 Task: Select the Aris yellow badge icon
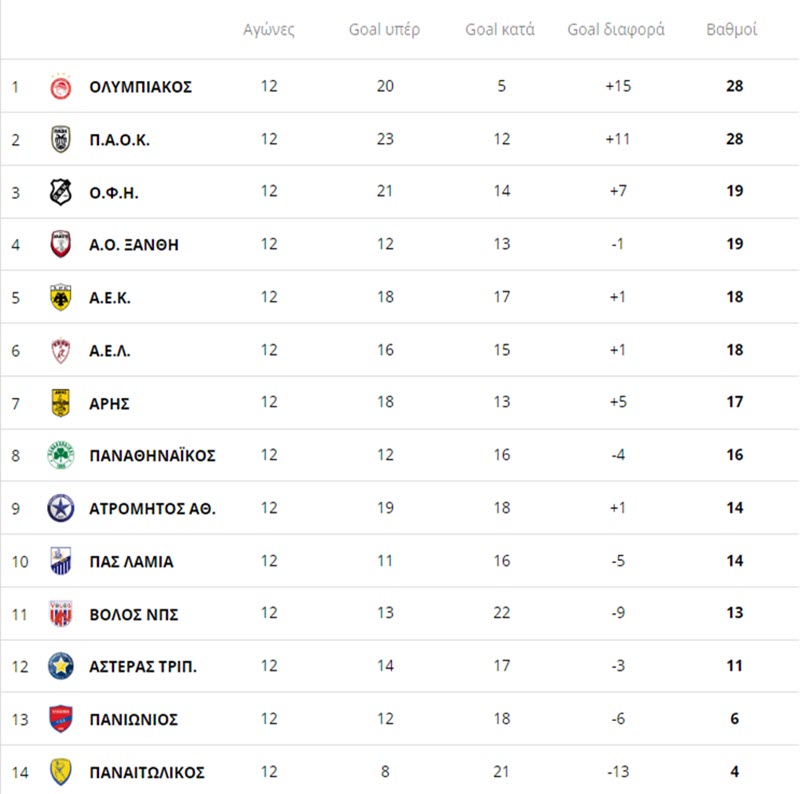pos(61,403)
